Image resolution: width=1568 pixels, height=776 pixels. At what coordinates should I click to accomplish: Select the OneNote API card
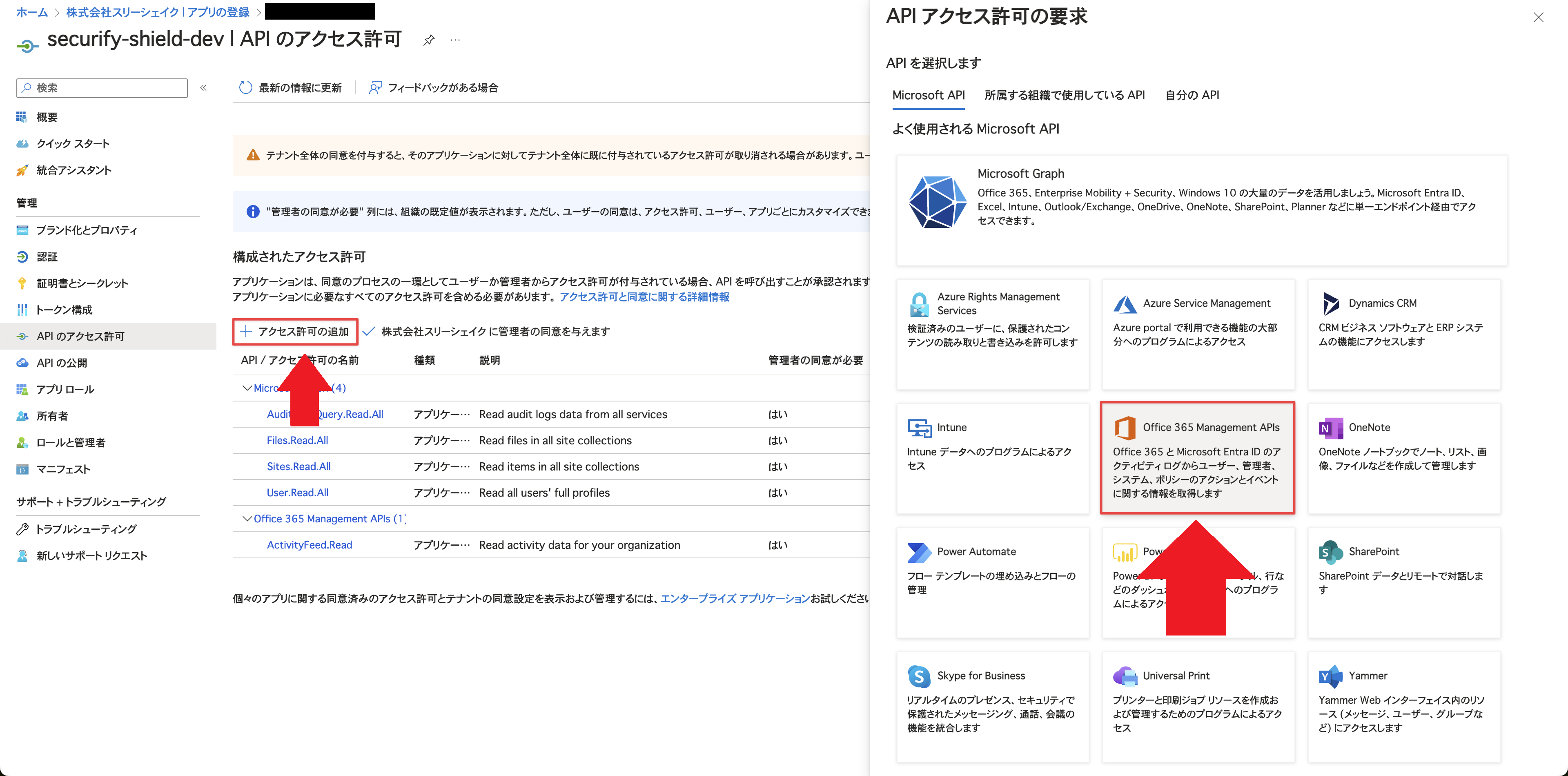coord(1404,458)
